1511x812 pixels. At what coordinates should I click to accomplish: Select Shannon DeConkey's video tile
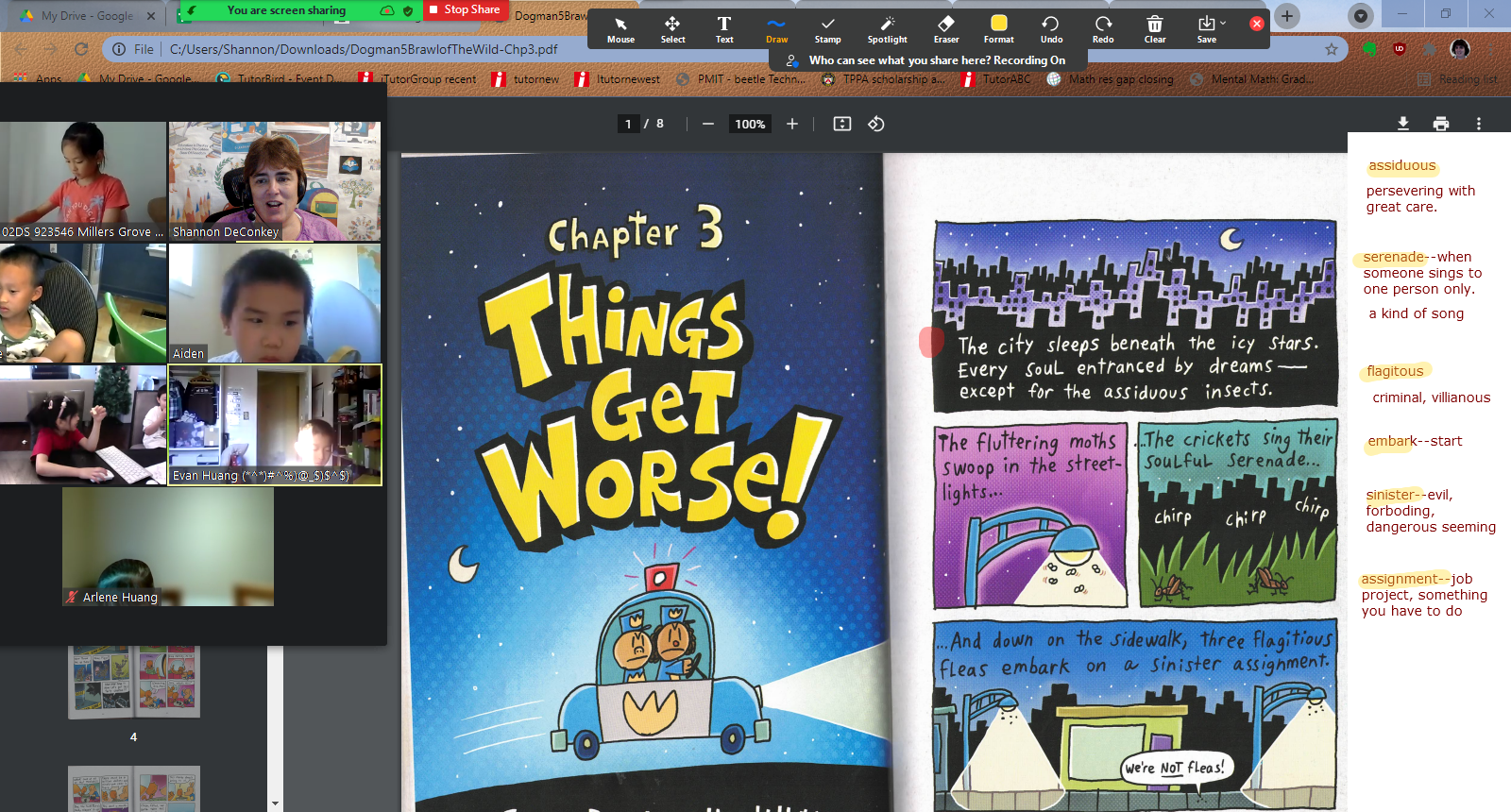[275, 181]
